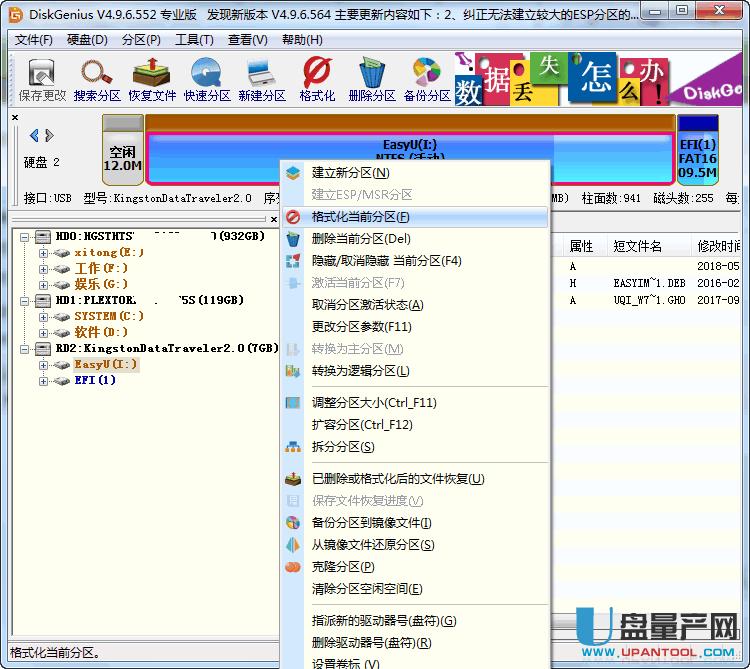
Task: Select the EFI(1) partition in tree
Action: pyautogui.click(x=95, y=381)
